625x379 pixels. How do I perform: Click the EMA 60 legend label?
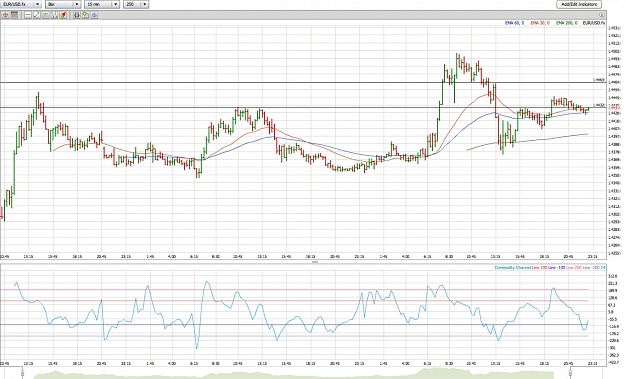pos(514,23)
